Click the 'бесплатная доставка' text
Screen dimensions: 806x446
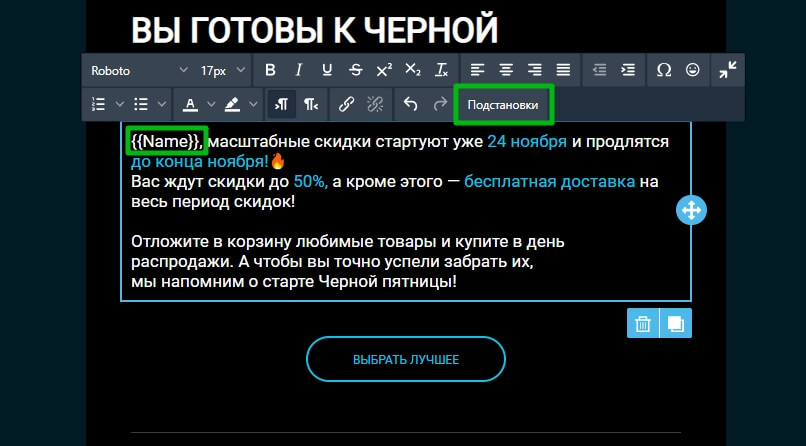pos(549,181)
